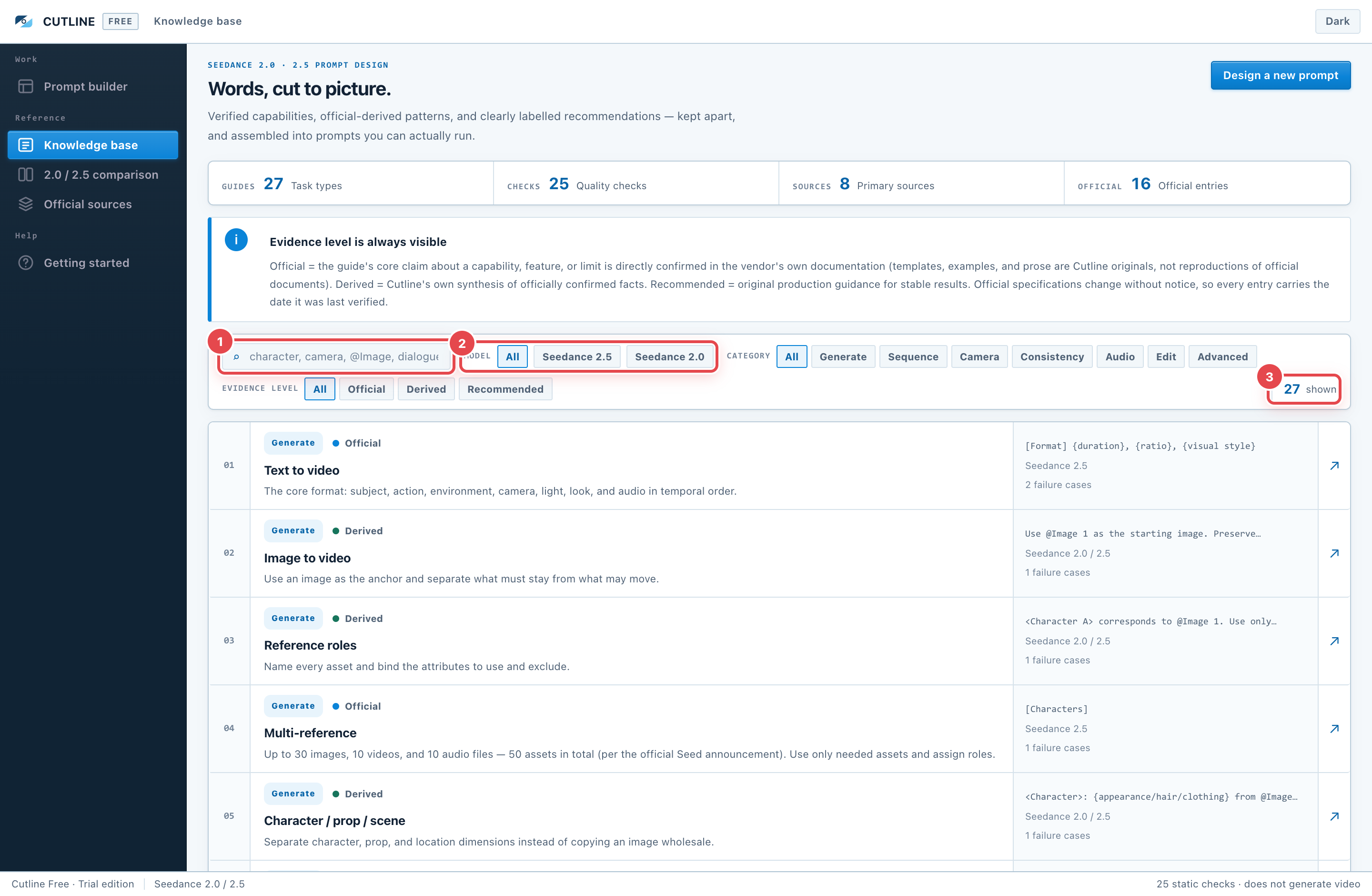Open Official sources page

(93, 204)
